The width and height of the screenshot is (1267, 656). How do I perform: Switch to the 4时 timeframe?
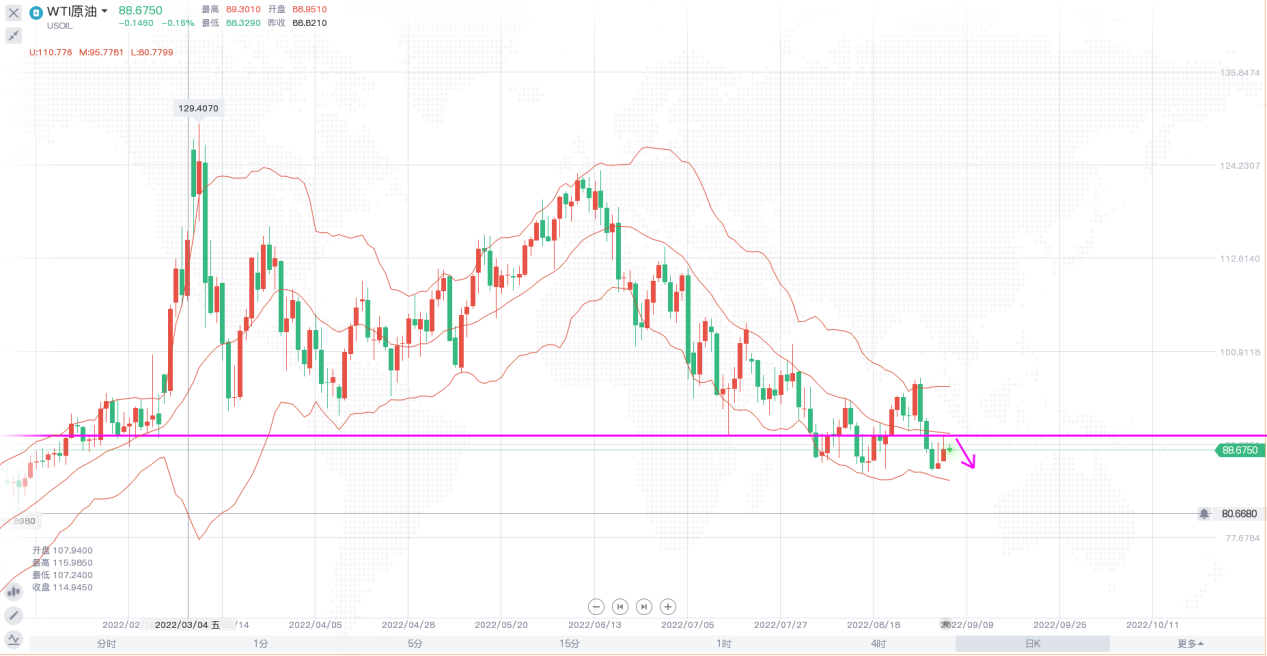878,644
